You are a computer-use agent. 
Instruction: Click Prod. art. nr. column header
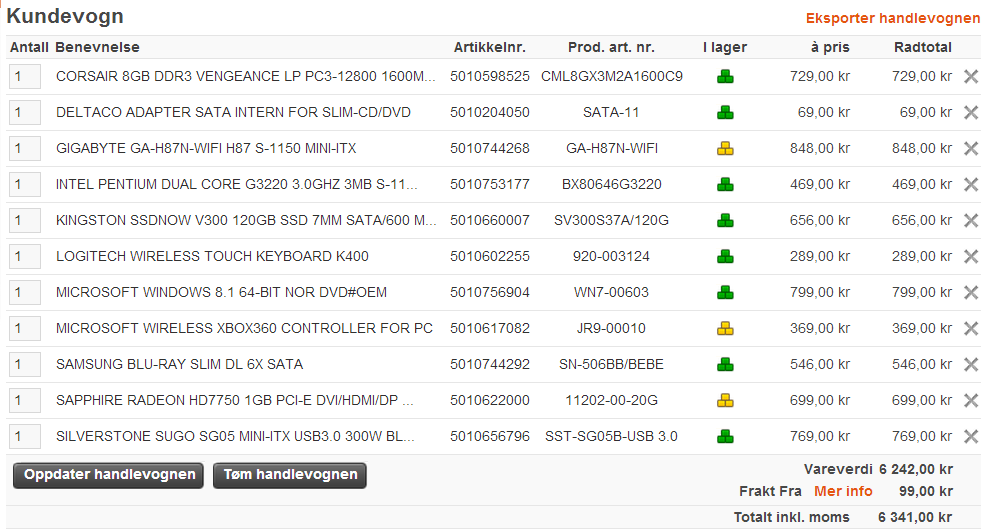(x=611, y=47)
